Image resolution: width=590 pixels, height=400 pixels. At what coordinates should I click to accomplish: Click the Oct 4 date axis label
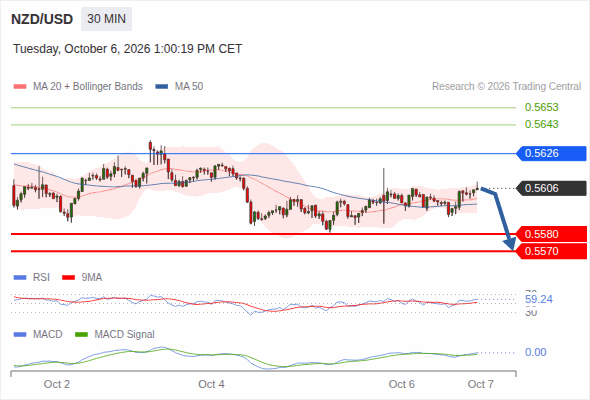tap(211, 384)
